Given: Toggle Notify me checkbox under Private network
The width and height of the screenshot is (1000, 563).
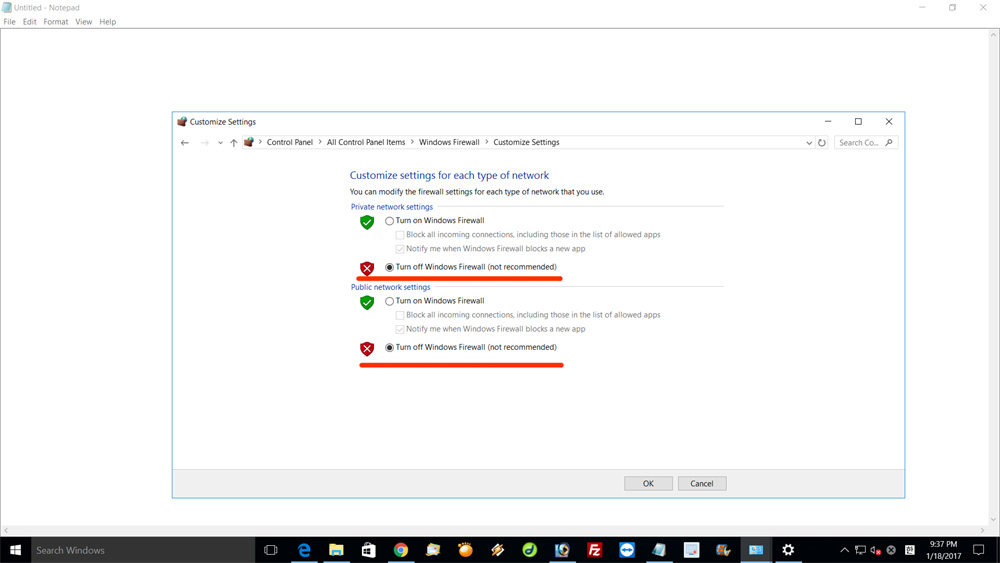Looking at the screenshot, I should click(x=400, y=249).
